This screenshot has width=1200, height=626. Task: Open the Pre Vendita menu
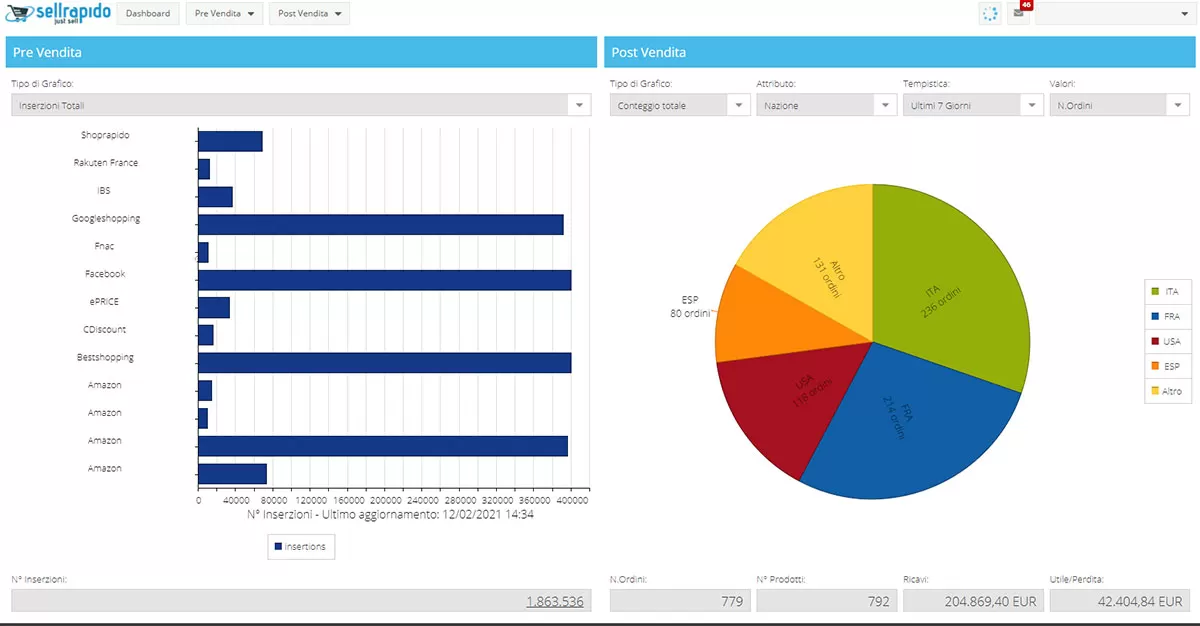coord(224,14)
